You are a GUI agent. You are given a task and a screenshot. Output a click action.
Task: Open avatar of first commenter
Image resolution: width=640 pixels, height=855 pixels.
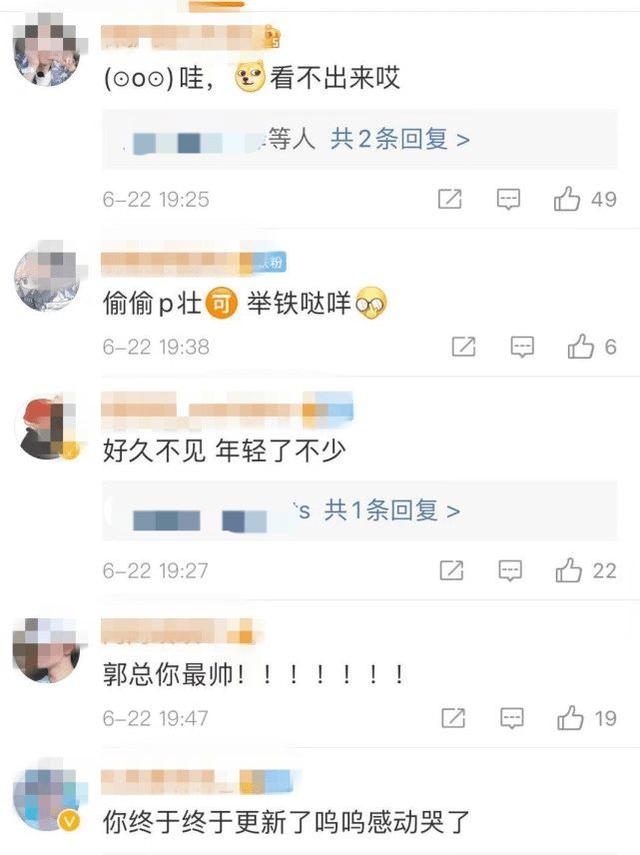pos(48,52)
